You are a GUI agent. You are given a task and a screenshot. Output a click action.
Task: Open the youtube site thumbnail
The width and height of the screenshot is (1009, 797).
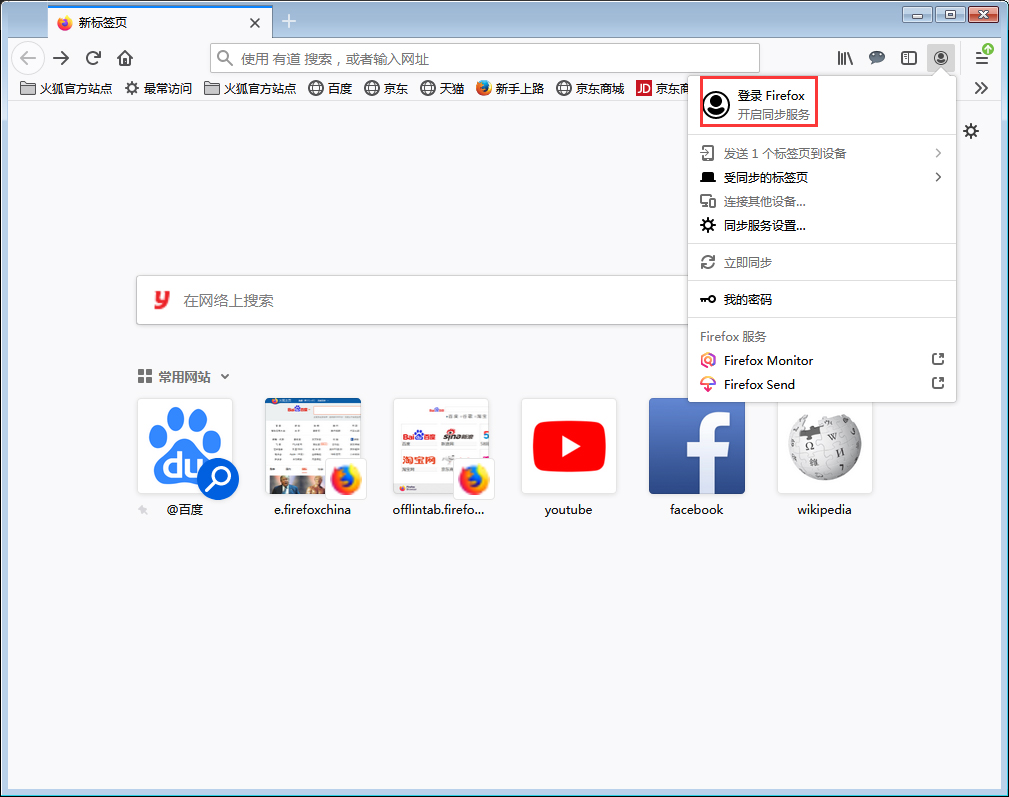(x=569, y=446)
